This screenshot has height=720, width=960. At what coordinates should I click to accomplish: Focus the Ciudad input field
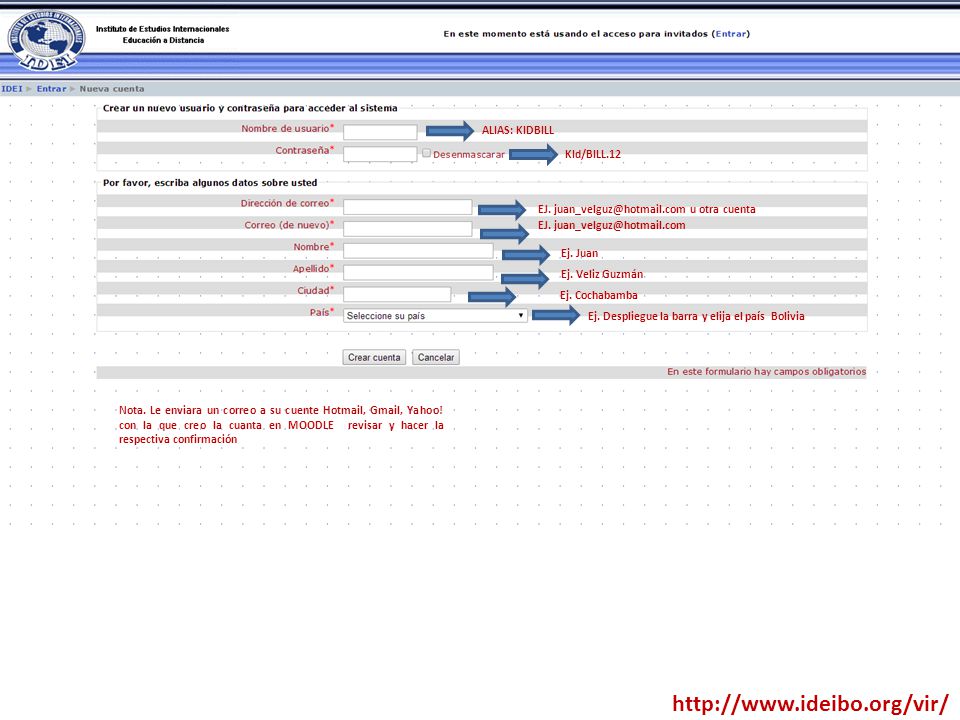[x=397, y=294]
